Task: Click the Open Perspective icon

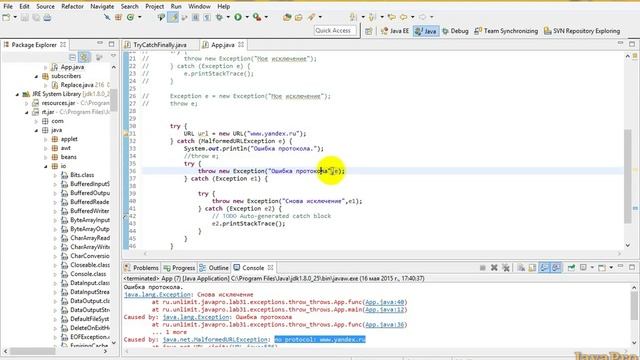Action: pyautogui.click(x=369, y=31)
